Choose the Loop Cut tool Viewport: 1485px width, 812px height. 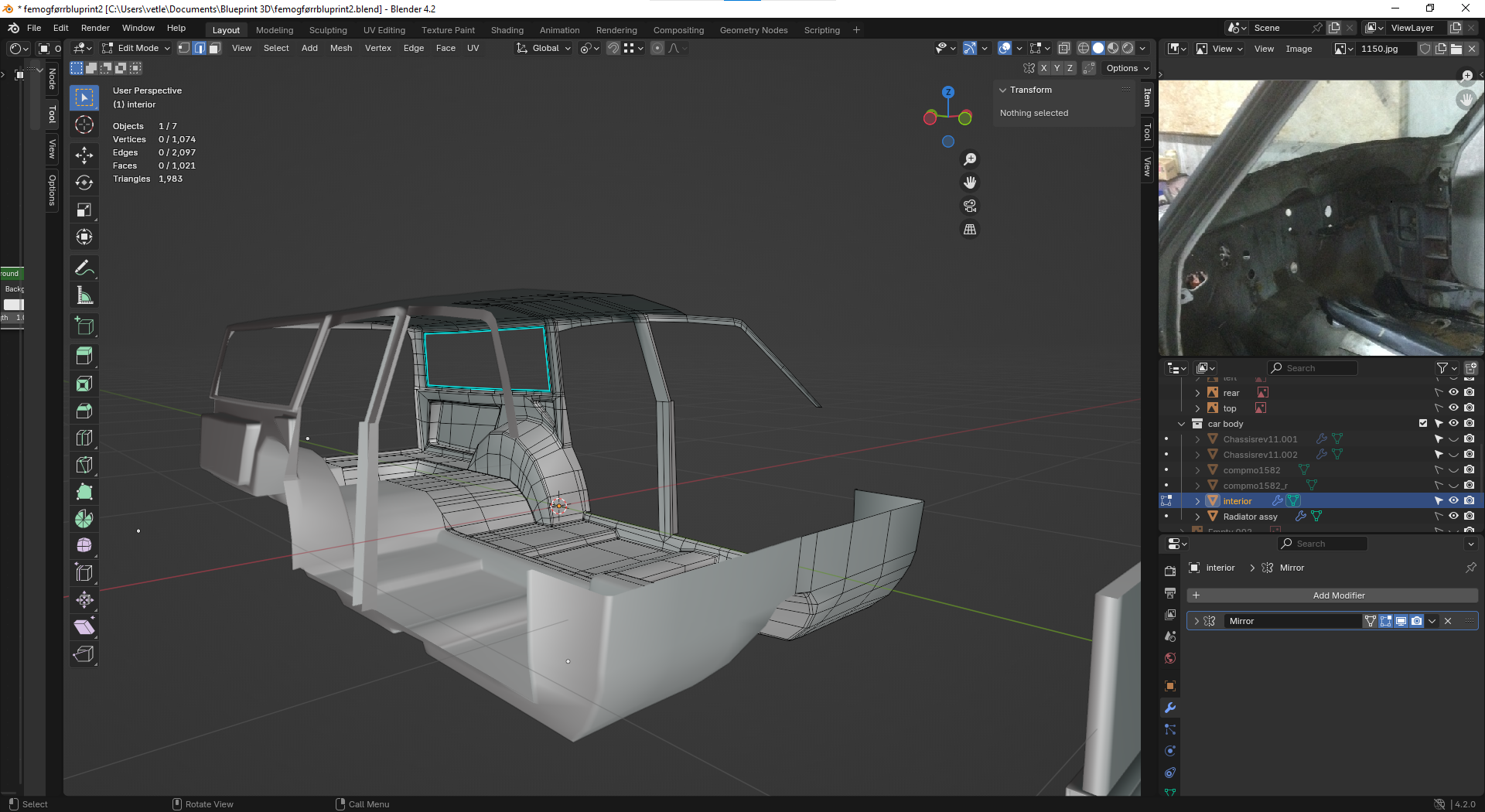pyautogui.click(x=84, y=438)
